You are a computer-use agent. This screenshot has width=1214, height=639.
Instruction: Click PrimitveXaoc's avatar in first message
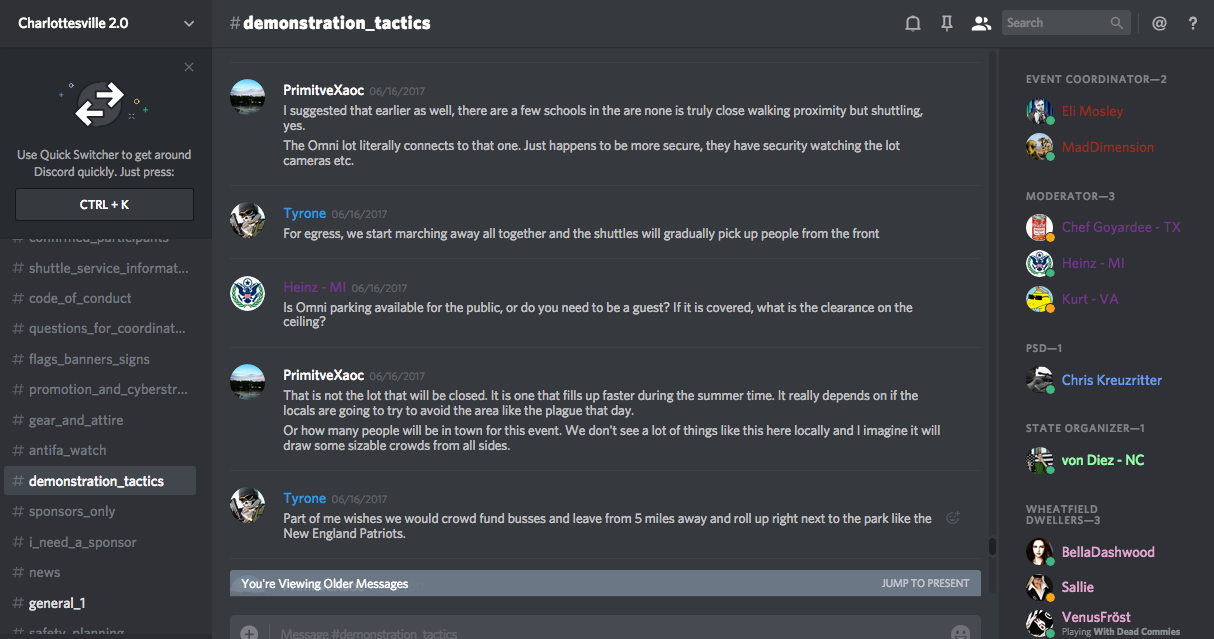(x=248, y=97)
